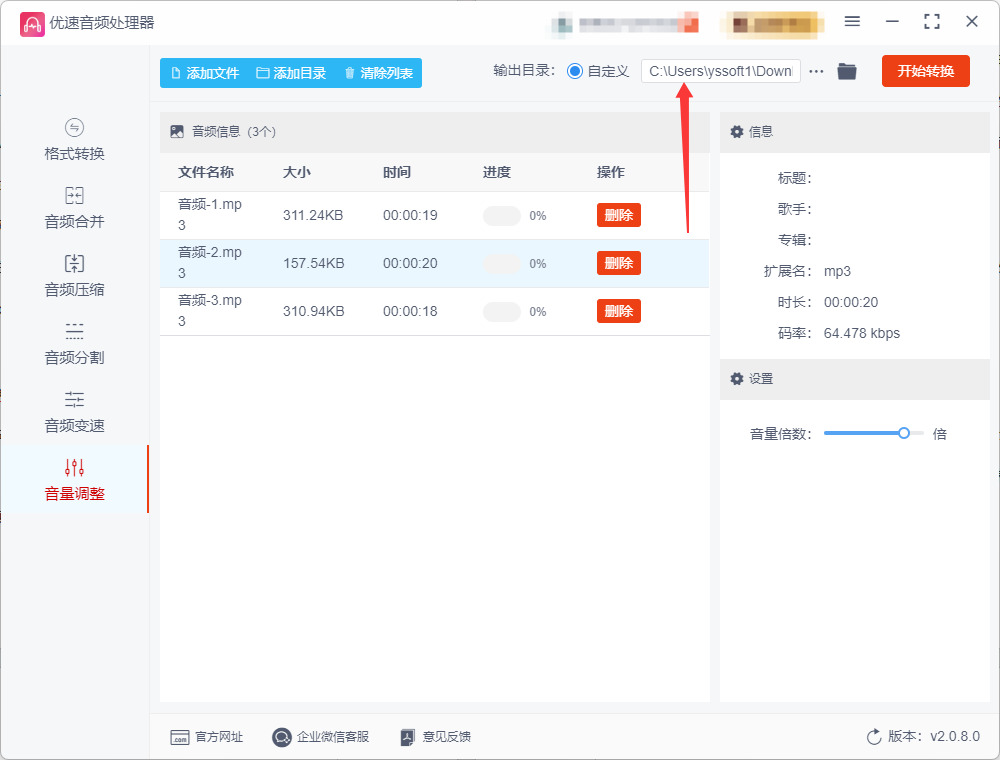The width and height of the screenshot is (1000, 760).
Task: Open the 音频压缩 audio compression section
Action: click(74, 276)
